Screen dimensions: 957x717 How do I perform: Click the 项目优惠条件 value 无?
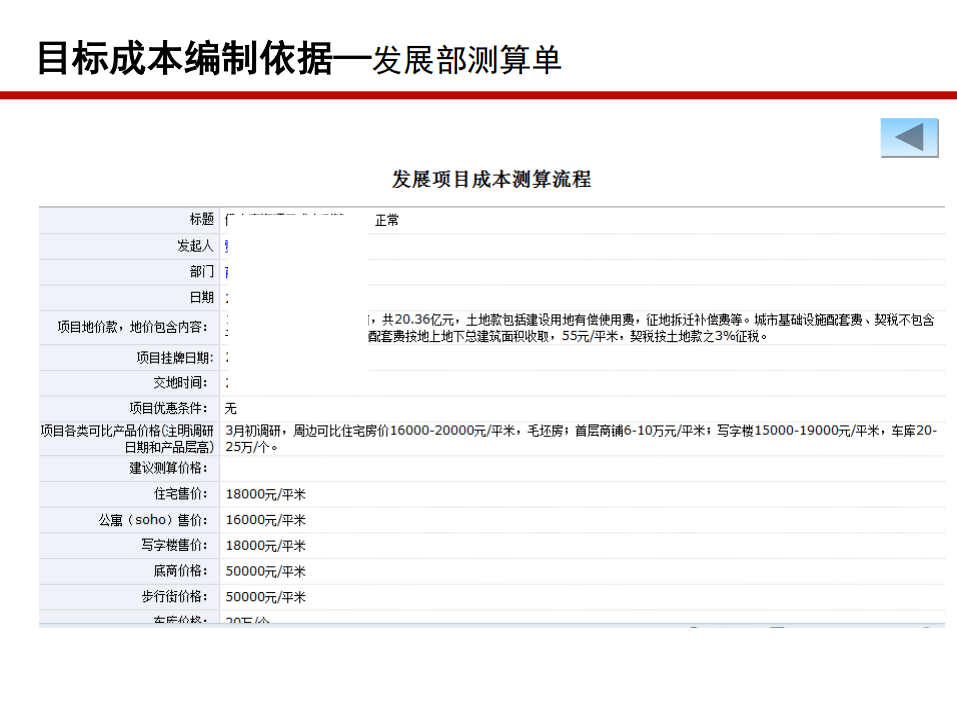[231, 409]
